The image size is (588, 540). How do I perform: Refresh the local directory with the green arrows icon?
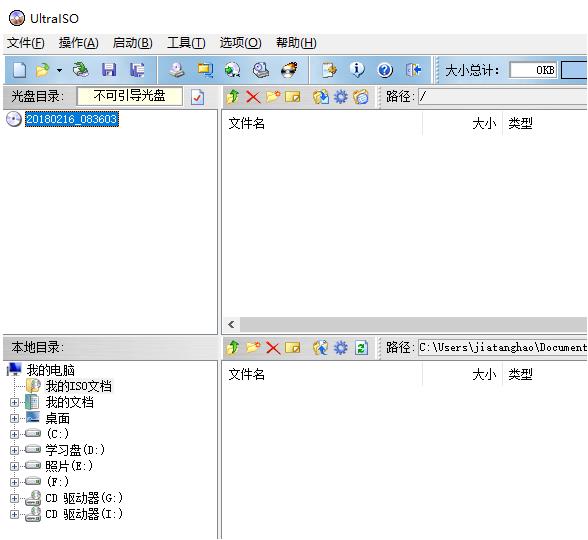click(x=361, y=348)
